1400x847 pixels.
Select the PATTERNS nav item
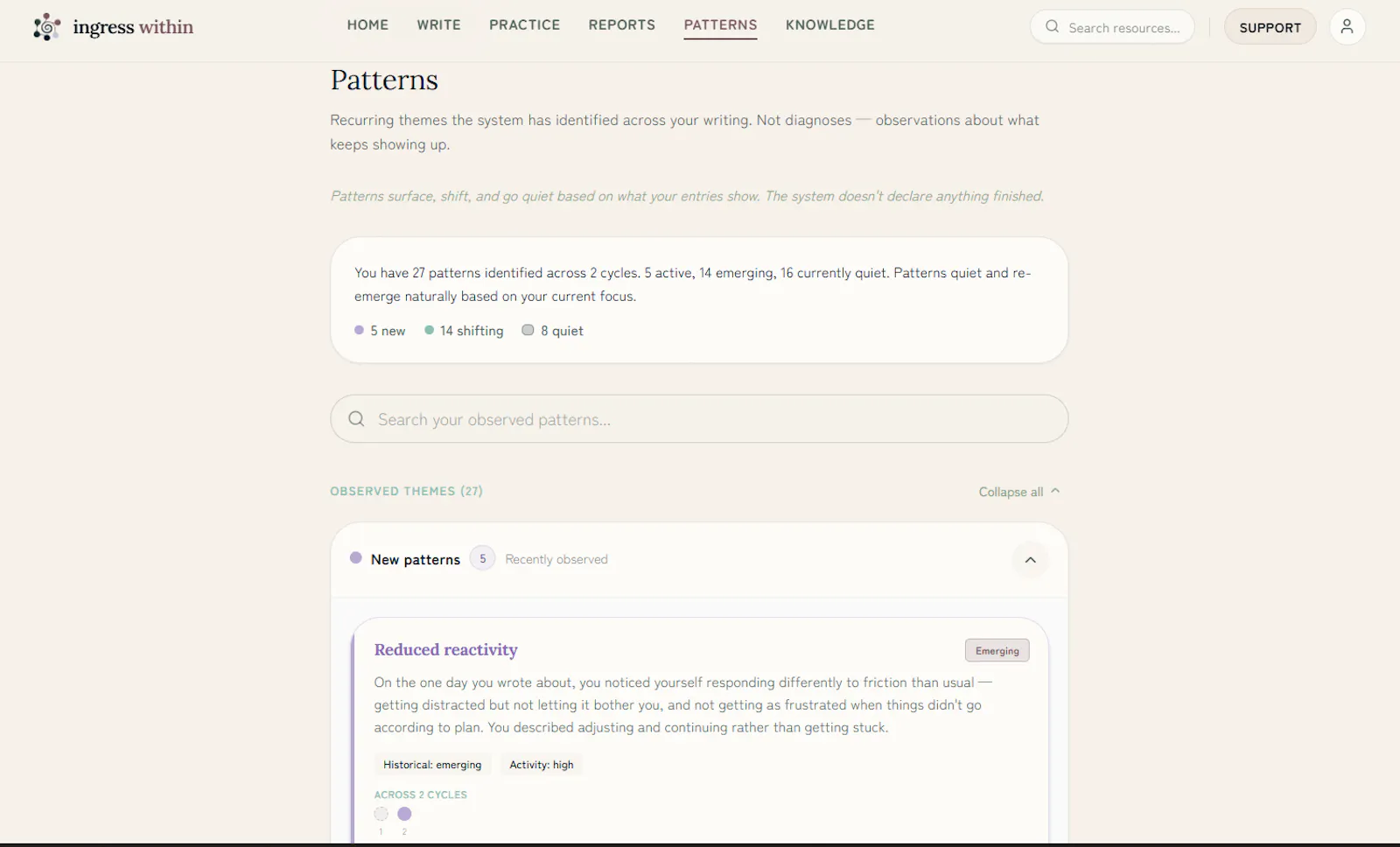tap(720, 25)
